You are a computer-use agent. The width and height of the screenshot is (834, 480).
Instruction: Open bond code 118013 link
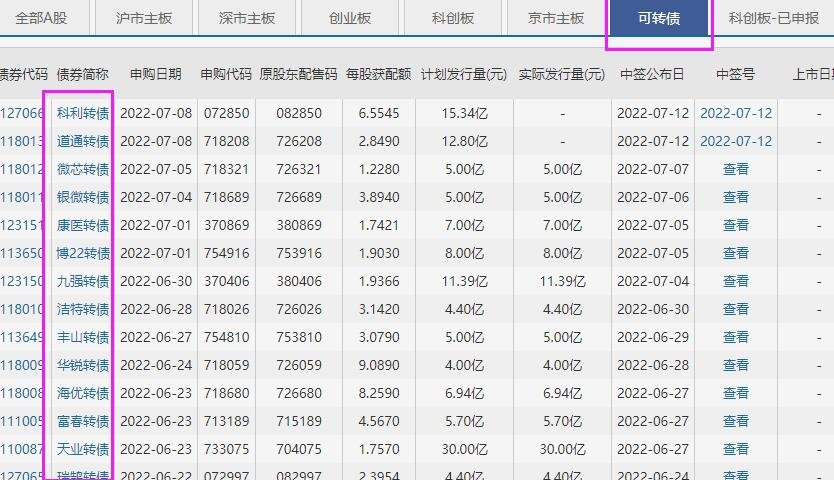tap(22, 142)
